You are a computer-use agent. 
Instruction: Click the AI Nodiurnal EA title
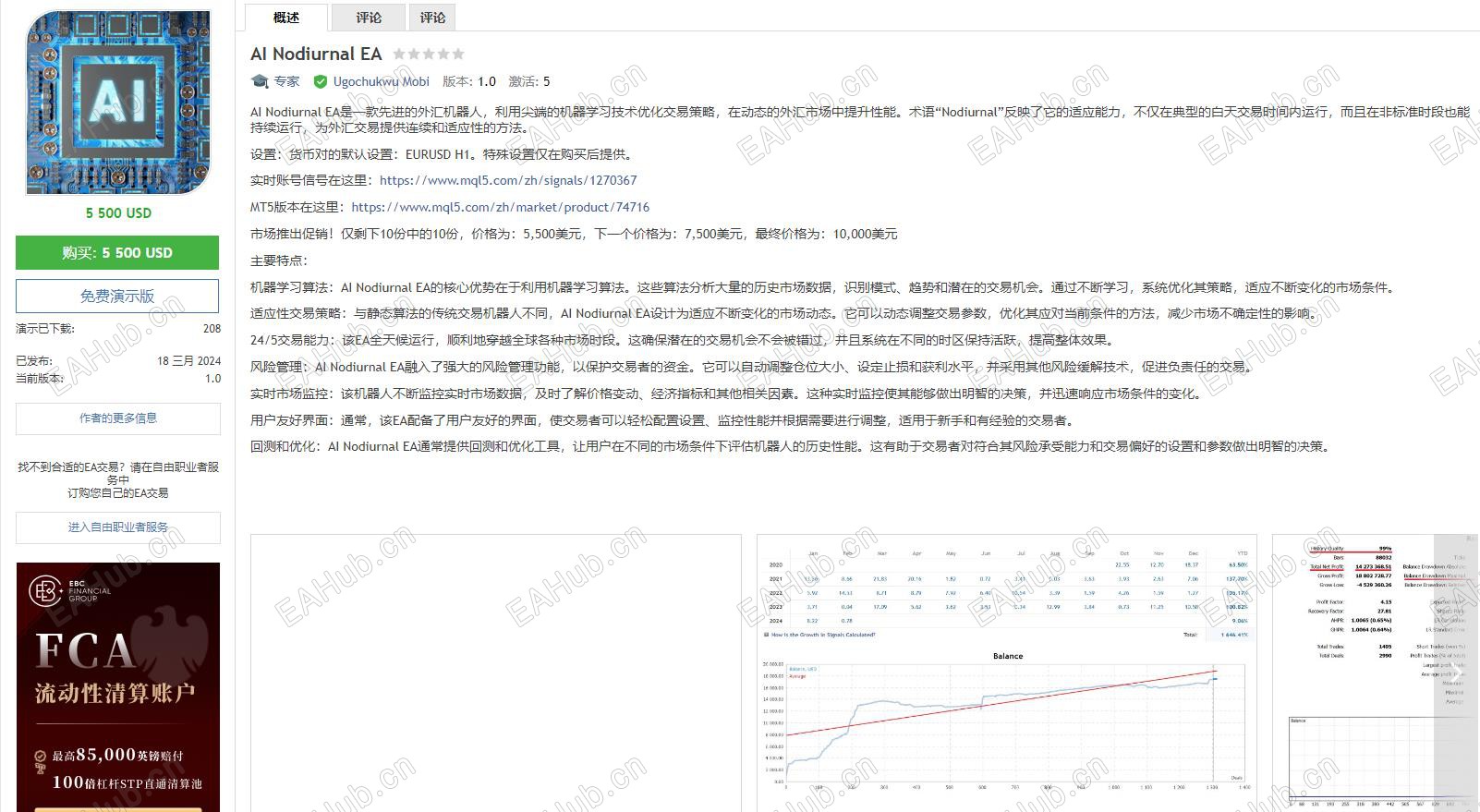click(316, 55)
